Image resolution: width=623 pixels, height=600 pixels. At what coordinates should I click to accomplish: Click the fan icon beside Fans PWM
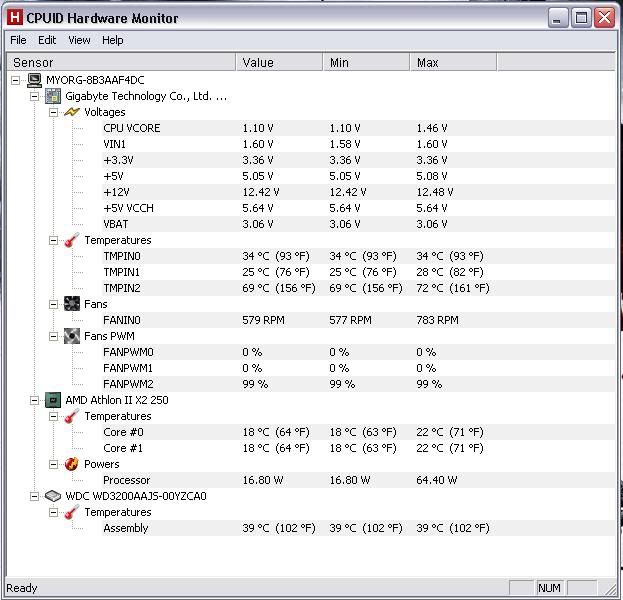coord(72,336)
